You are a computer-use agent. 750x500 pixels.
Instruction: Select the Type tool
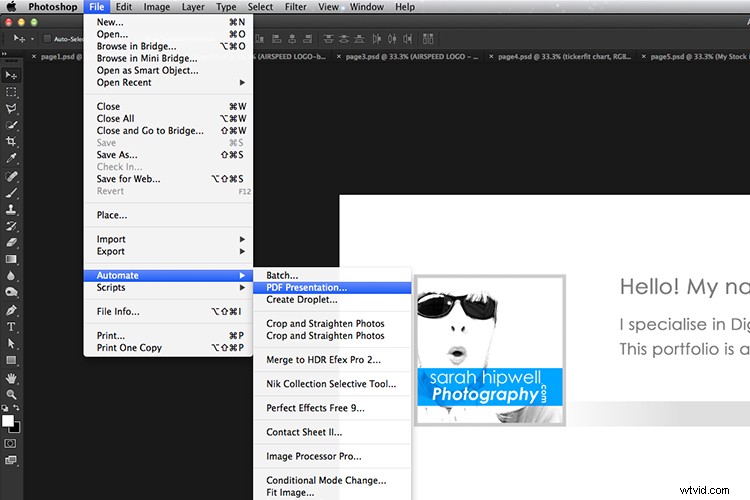click(x=12, y=327)
